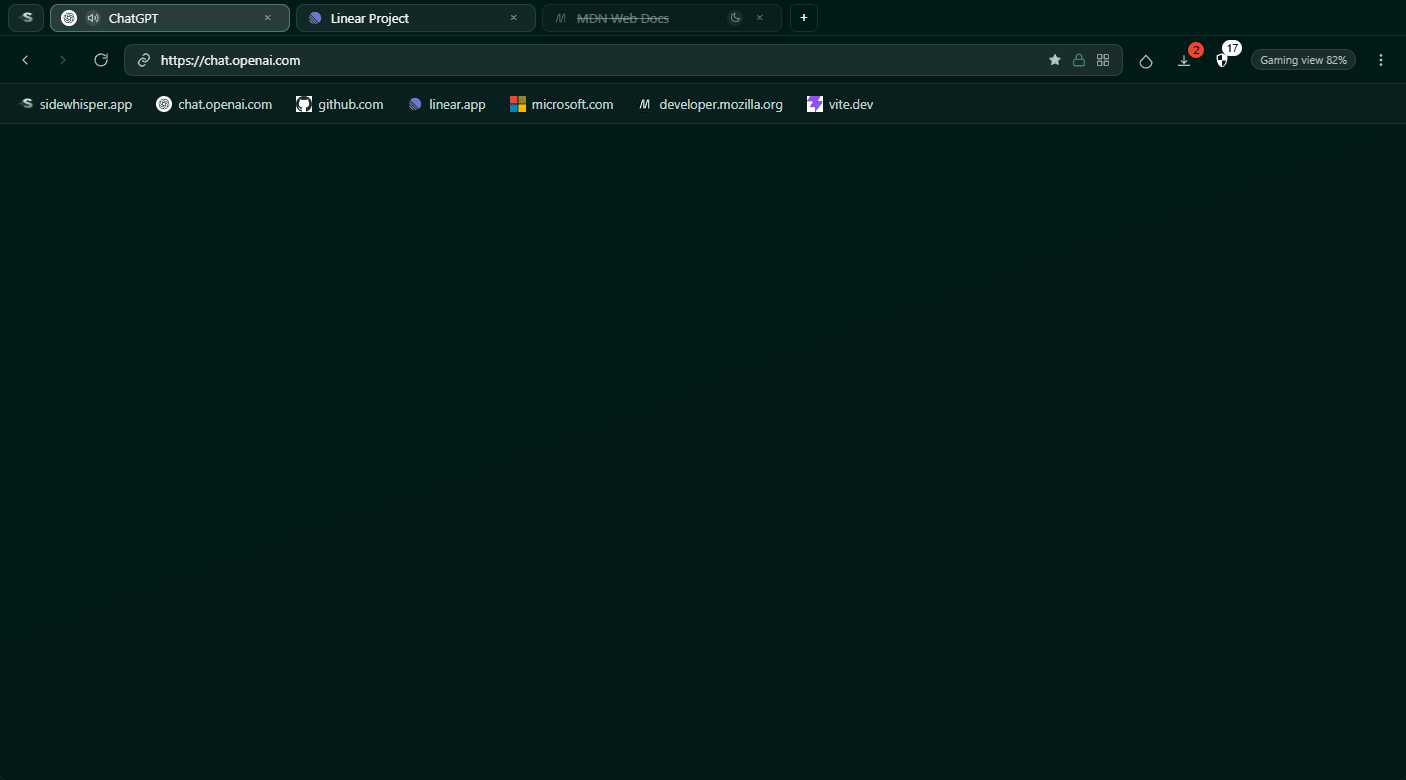
Task: Go back to the previous page
Action: [26, 60]
